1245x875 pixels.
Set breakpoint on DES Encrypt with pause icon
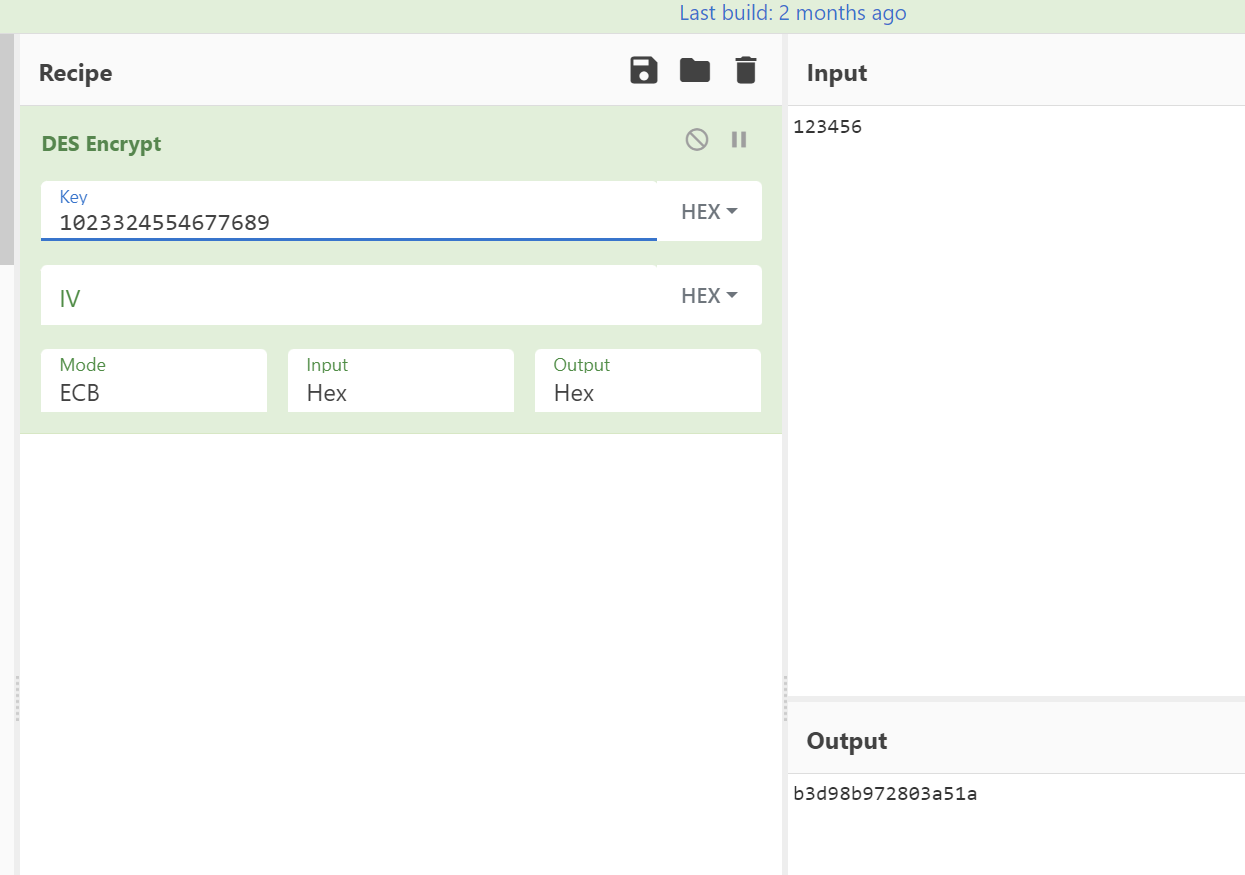[739, 140]
